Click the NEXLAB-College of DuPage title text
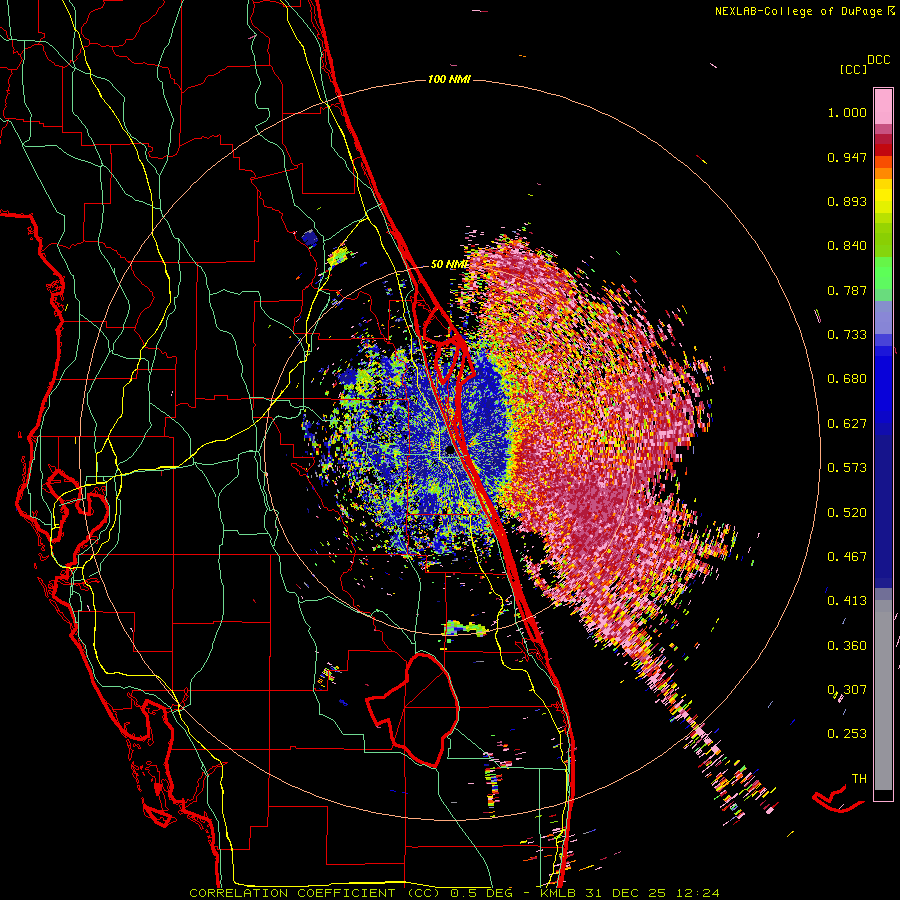The image size is (900, 900). (804, 11)
